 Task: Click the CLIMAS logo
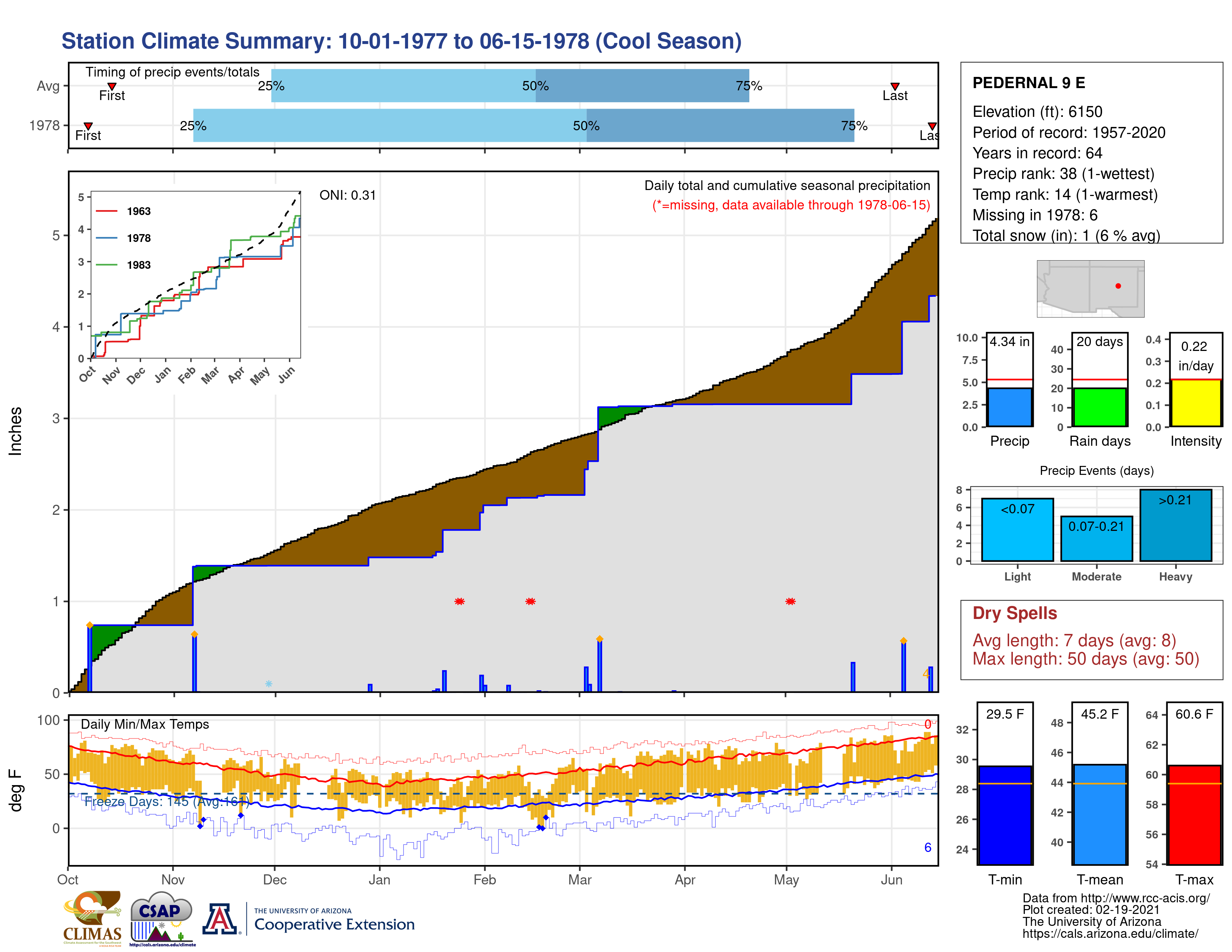93,918
